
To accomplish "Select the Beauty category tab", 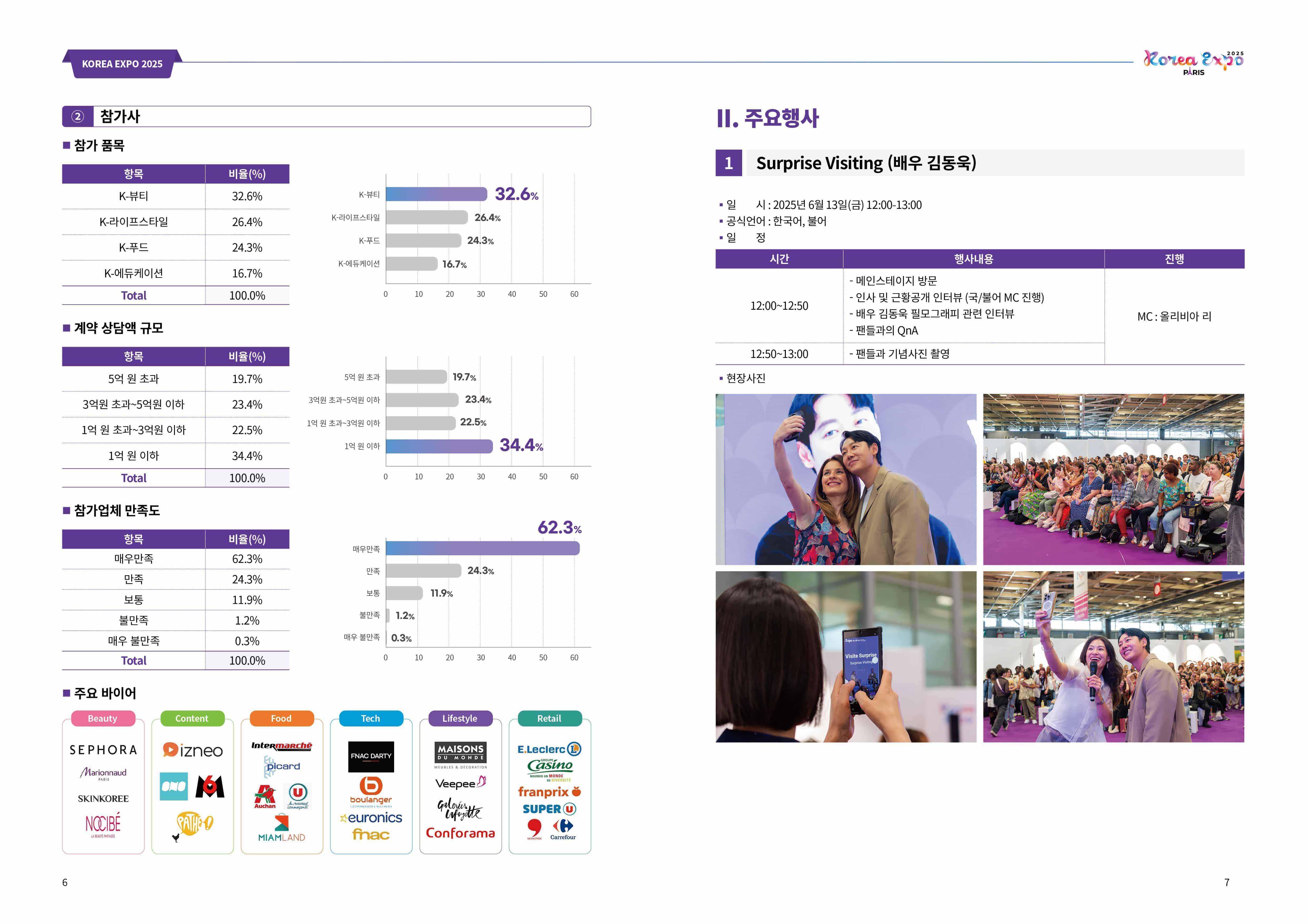I will 103,719.
